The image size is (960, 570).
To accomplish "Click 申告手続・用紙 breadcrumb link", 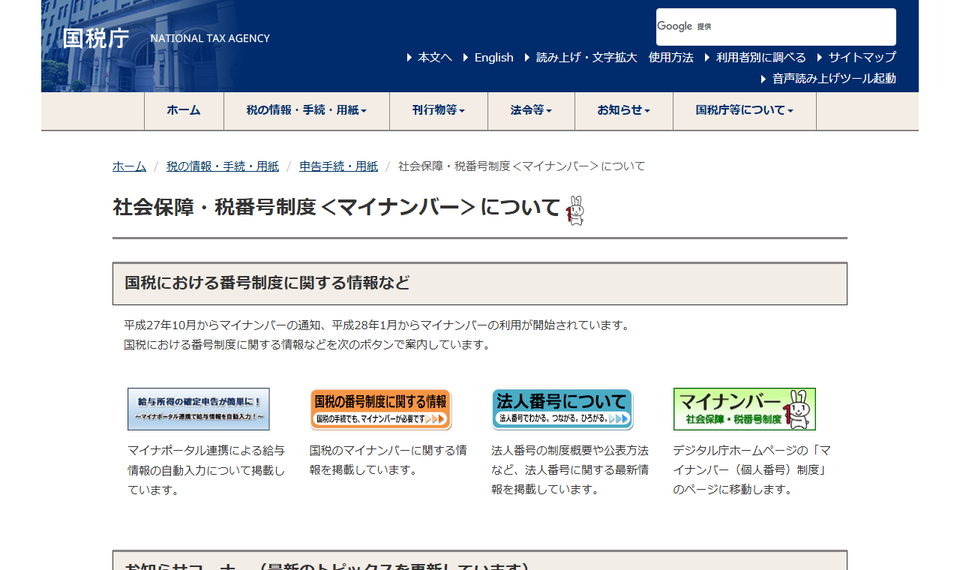I will (338, 167).
